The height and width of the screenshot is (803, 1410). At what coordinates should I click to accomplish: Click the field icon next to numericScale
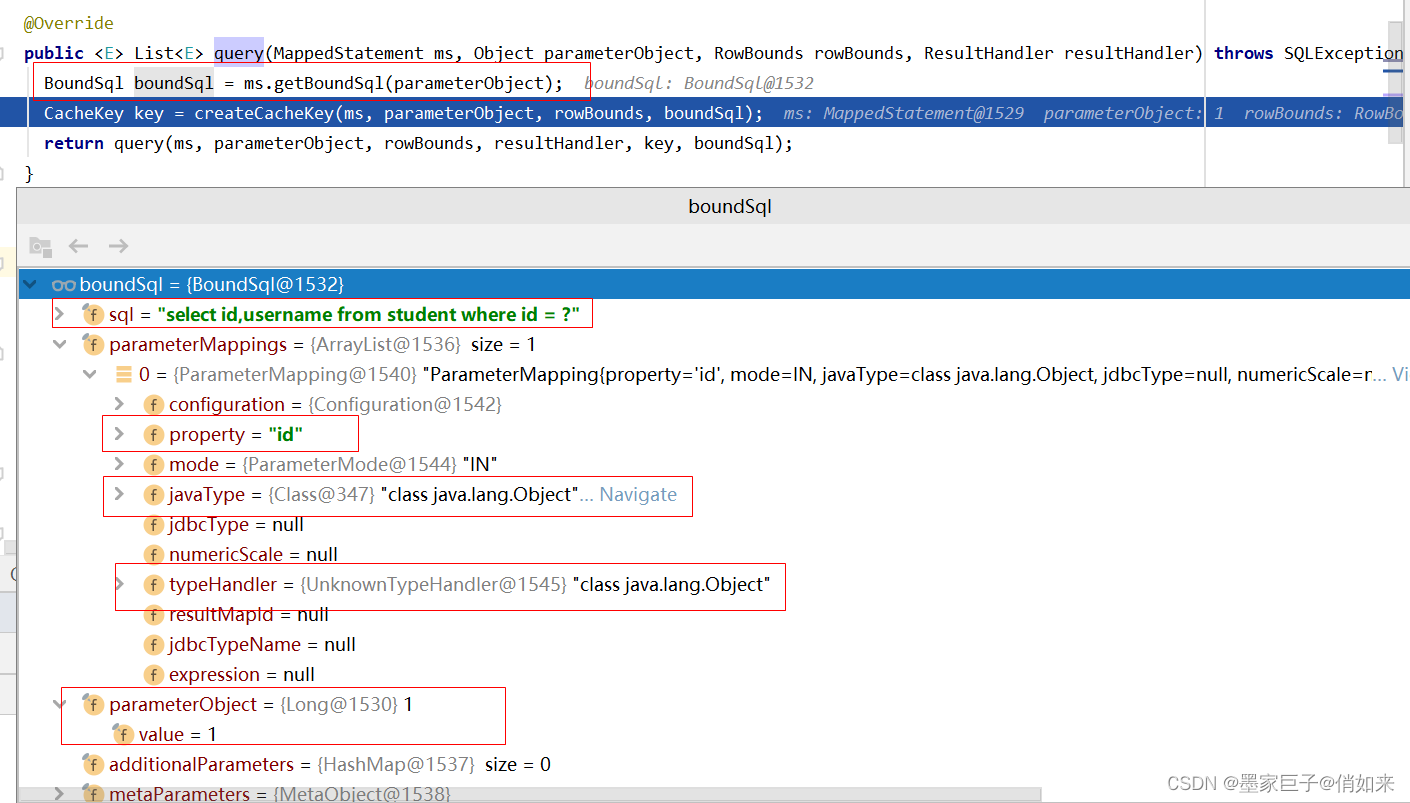click(x=153, y=555)
